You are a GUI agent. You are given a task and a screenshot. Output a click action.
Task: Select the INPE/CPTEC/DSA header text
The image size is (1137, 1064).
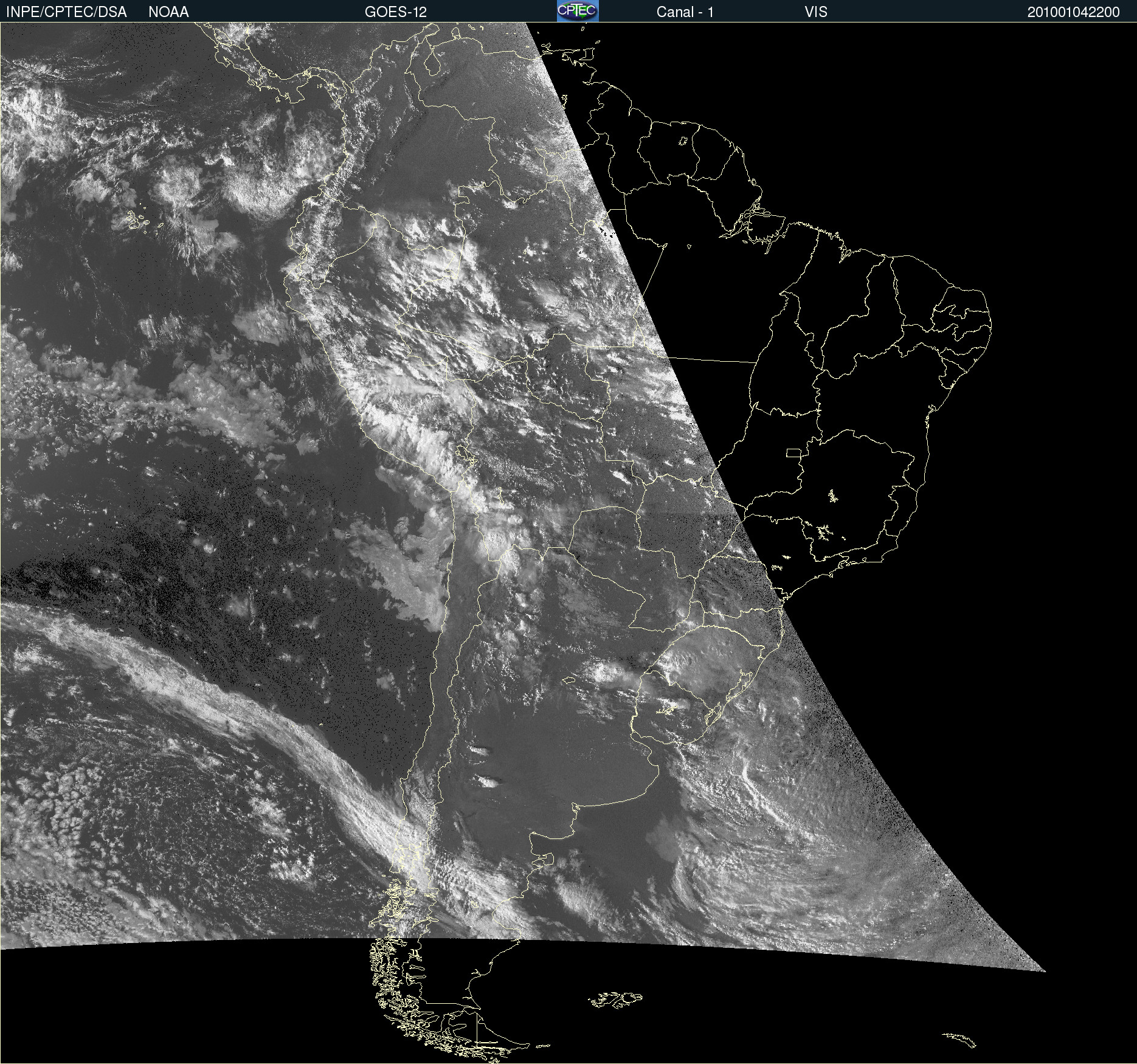(66, 12)
